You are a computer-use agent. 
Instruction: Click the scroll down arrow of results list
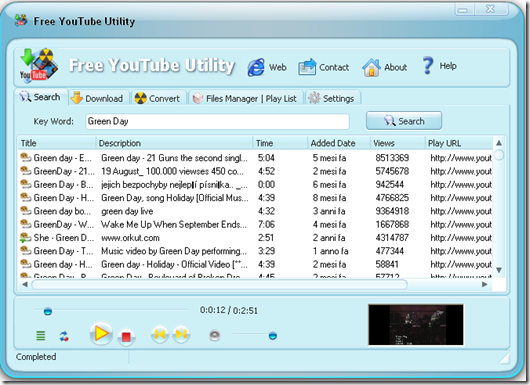click(499, 270)
